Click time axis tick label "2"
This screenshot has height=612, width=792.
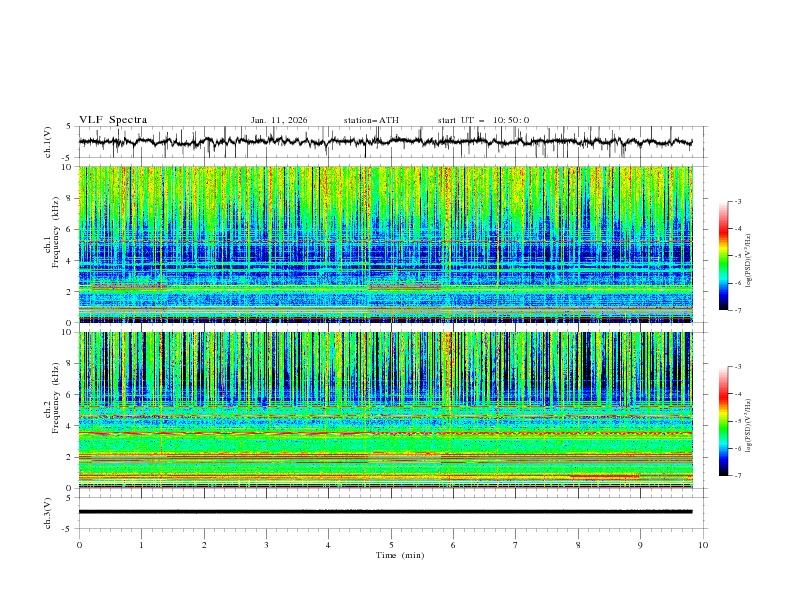(204, 545)
